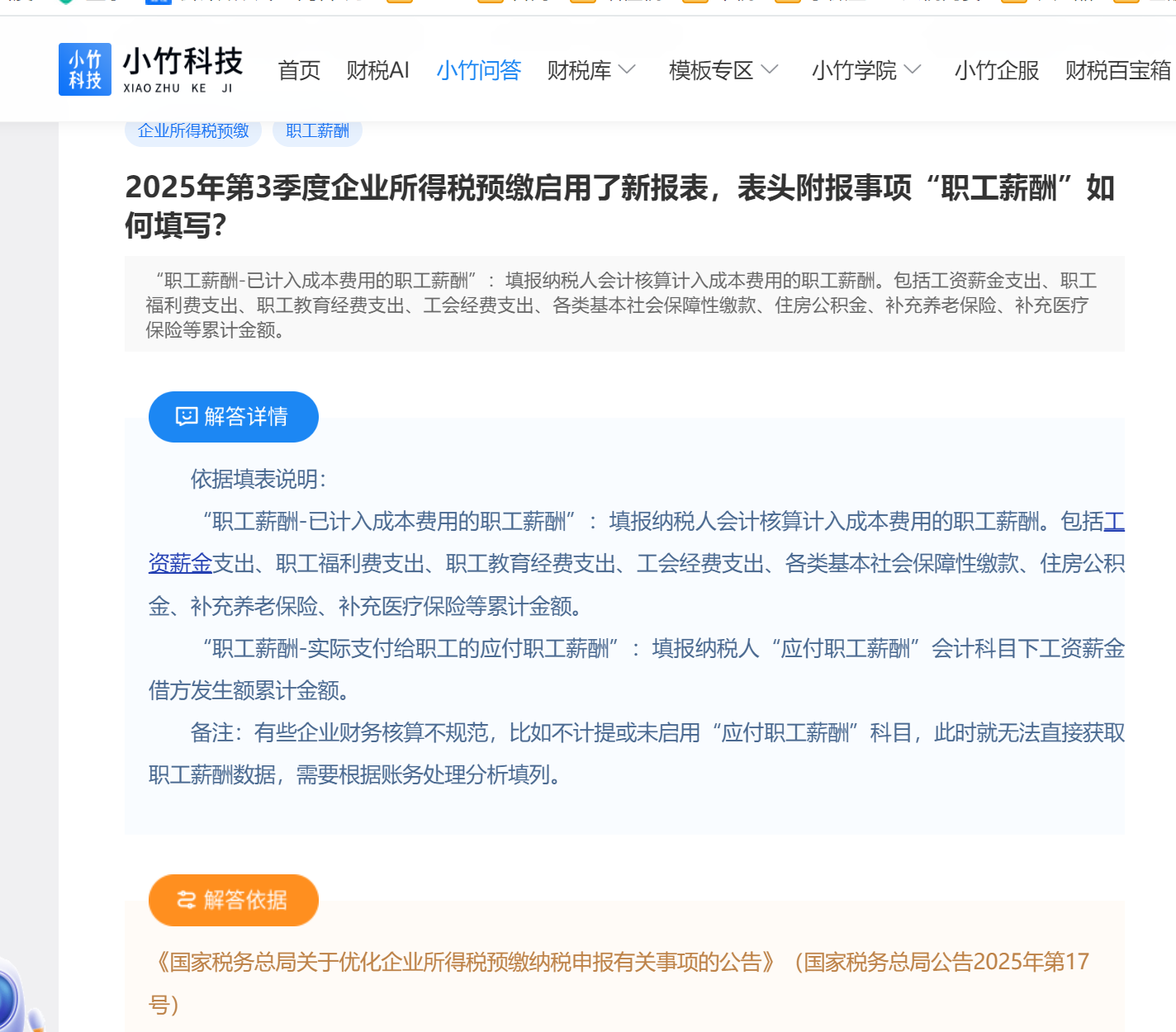
Task: Click the swap arrows icon beside 解答依据
Action: coord(187,900)
